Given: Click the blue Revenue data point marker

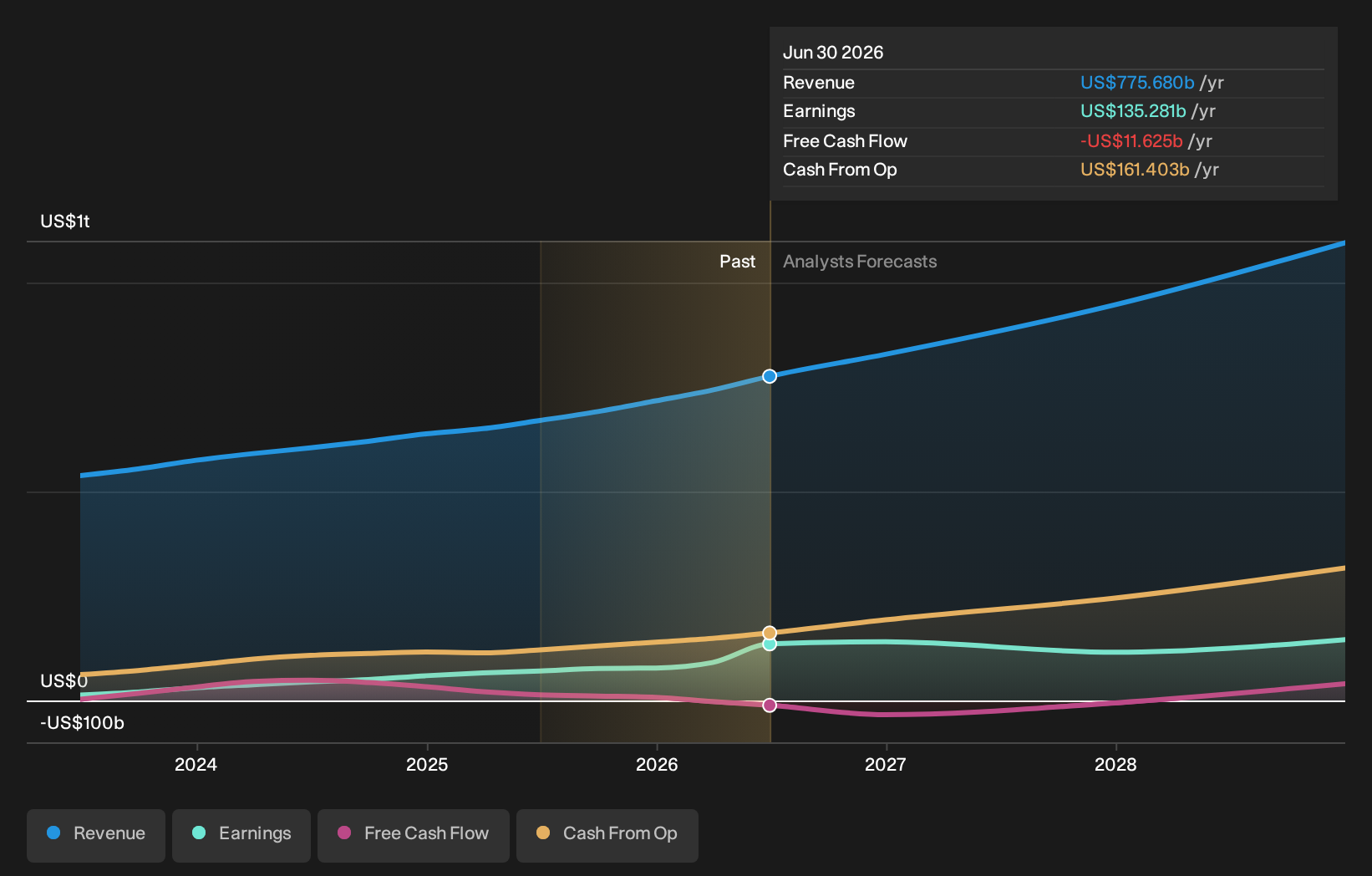Looking at the screenshot, I should tap(770, 376).
